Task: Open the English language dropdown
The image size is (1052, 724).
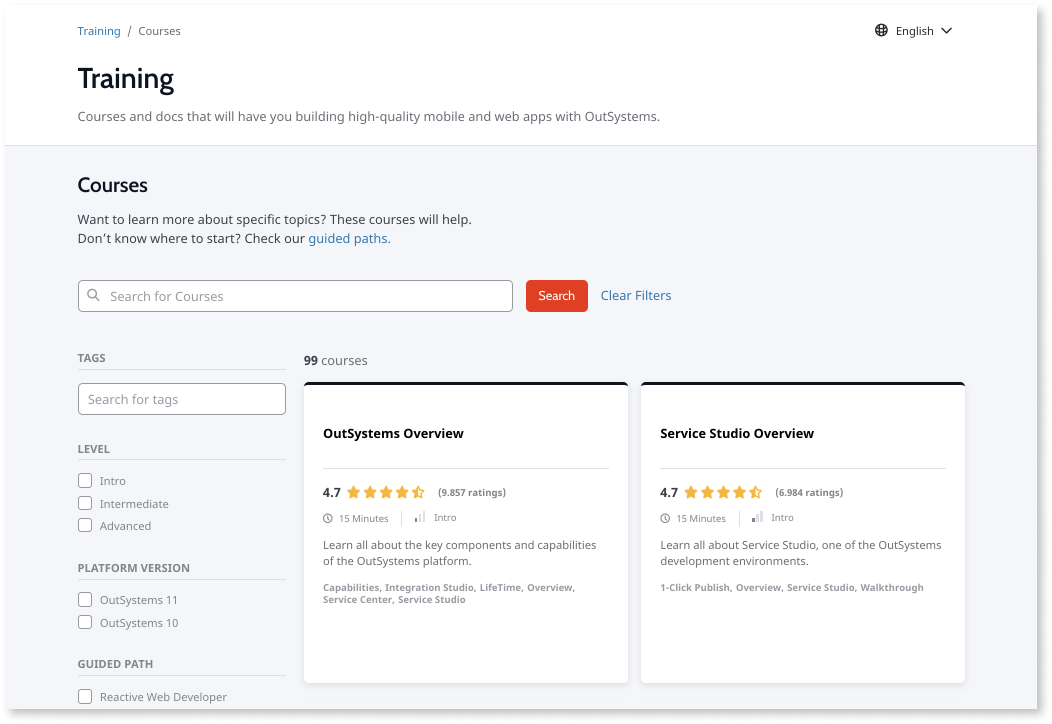Action: click(914, 31)
